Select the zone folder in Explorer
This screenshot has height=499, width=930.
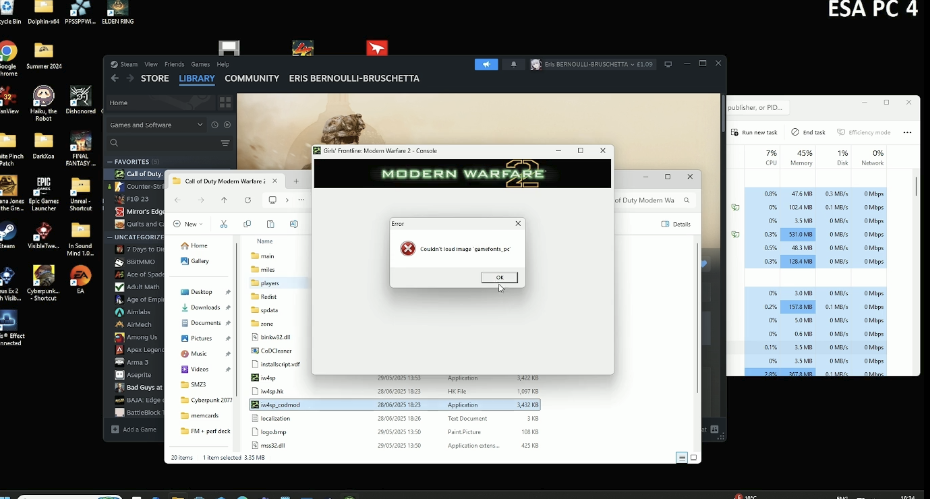pyautogui.click(x=262, y=323)
